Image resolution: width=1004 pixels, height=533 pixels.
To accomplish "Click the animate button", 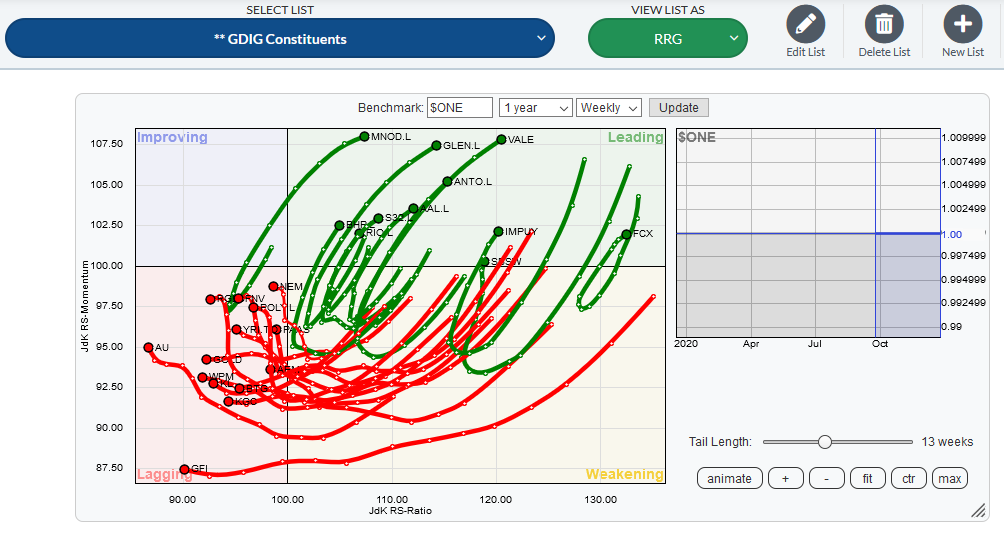I will tap(729, 479).
